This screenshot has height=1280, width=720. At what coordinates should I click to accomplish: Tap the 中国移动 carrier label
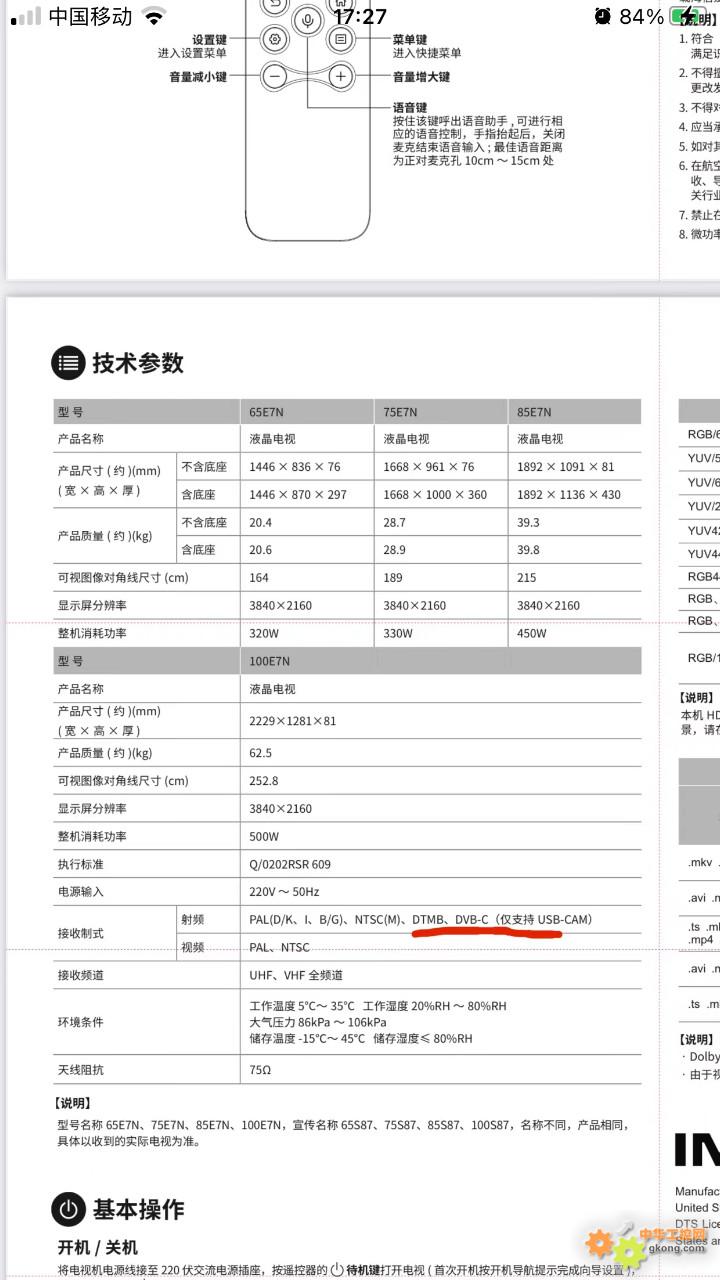90,16
